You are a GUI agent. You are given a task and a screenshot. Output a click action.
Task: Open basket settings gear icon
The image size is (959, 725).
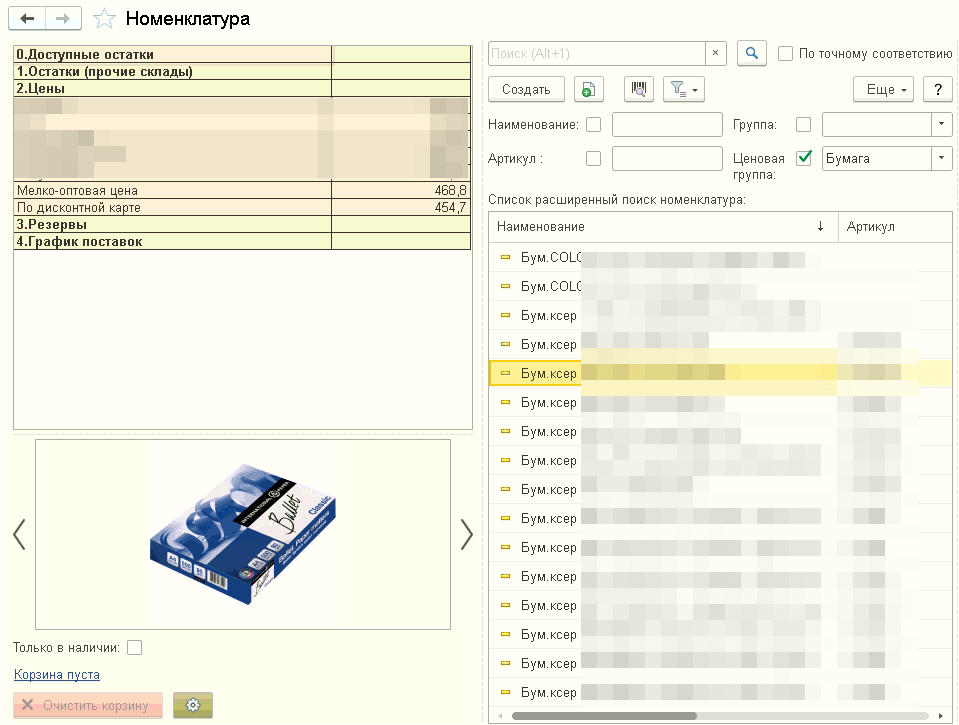[193, 705]
